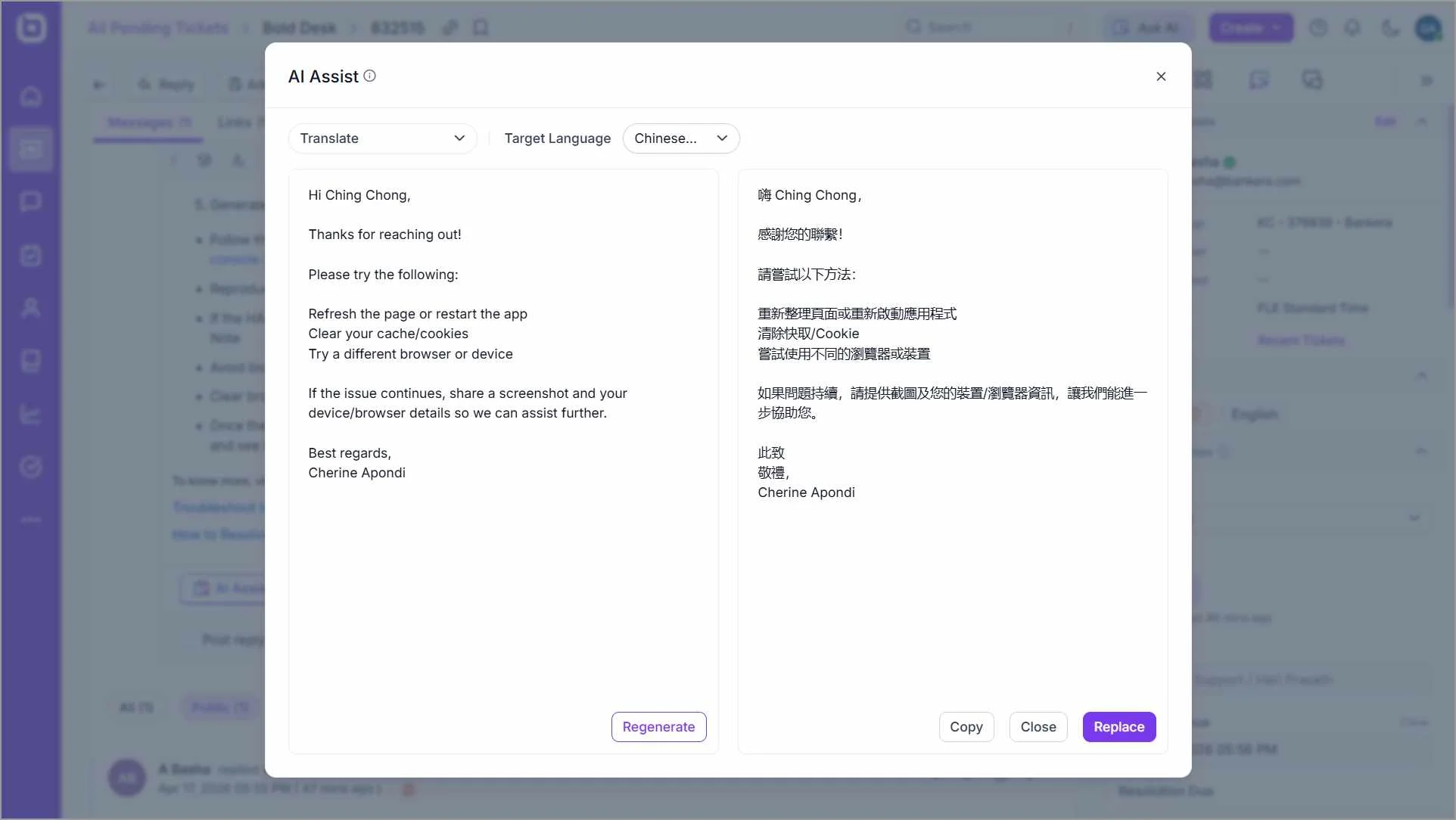
Task: Click the more options dots in sidebar
Action: pos(31,520)
